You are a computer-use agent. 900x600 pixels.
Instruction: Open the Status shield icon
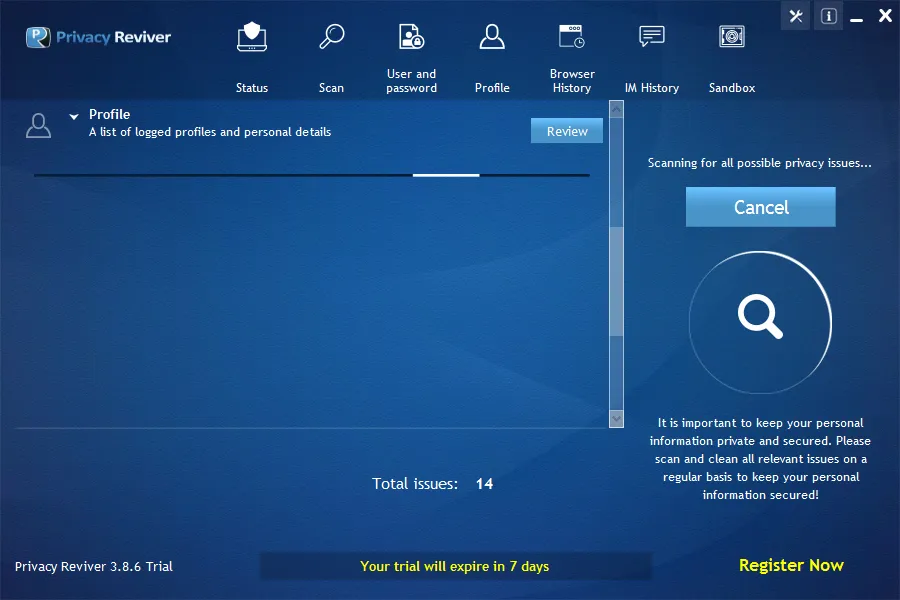click(x=252, y=37)
